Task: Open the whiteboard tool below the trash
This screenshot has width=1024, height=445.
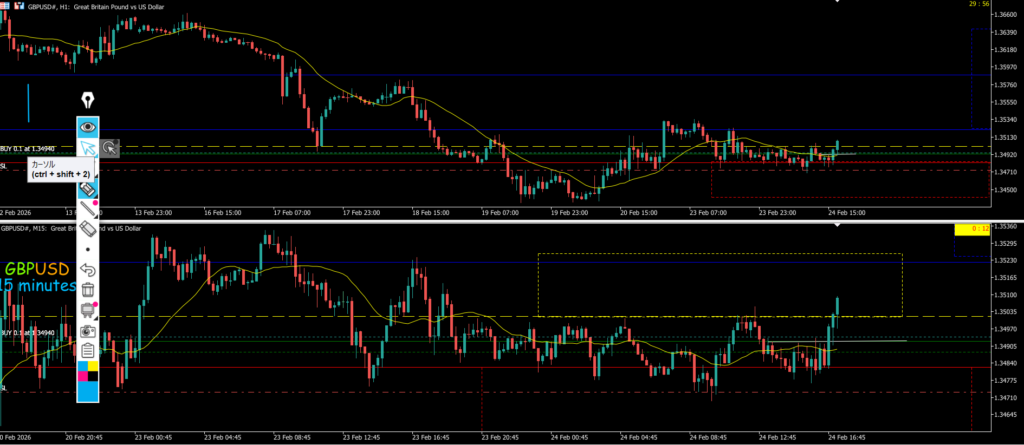Action: coord(88,310)
